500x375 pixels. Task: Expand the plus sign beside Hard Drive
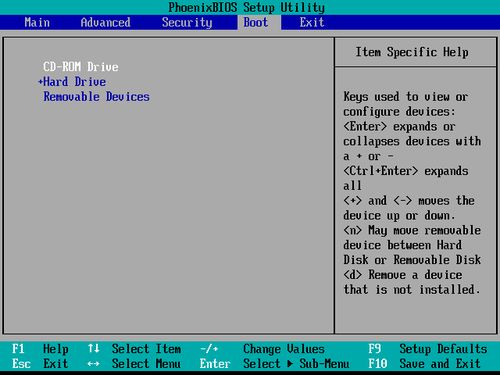point(40,82)
